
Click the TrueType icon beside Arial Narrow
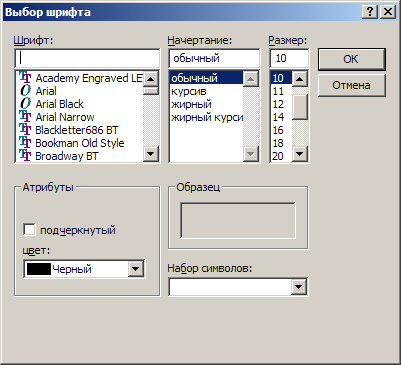(25, 117)
